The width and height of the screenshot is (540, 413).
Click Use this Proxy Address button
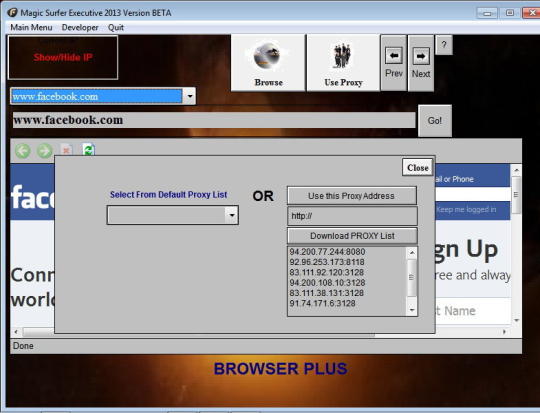(352, 196)
